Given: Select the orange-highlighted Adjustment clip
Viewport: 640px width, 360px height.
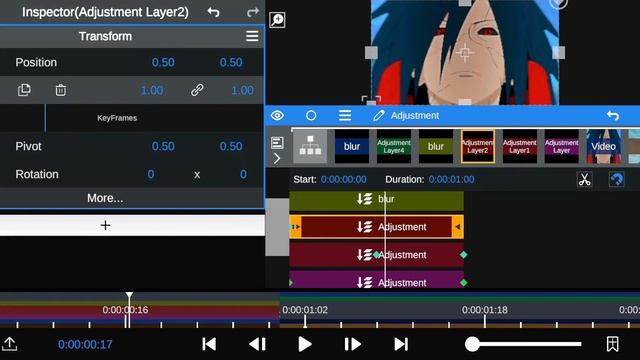Looking at the screenshot, I should pos(376,227).
